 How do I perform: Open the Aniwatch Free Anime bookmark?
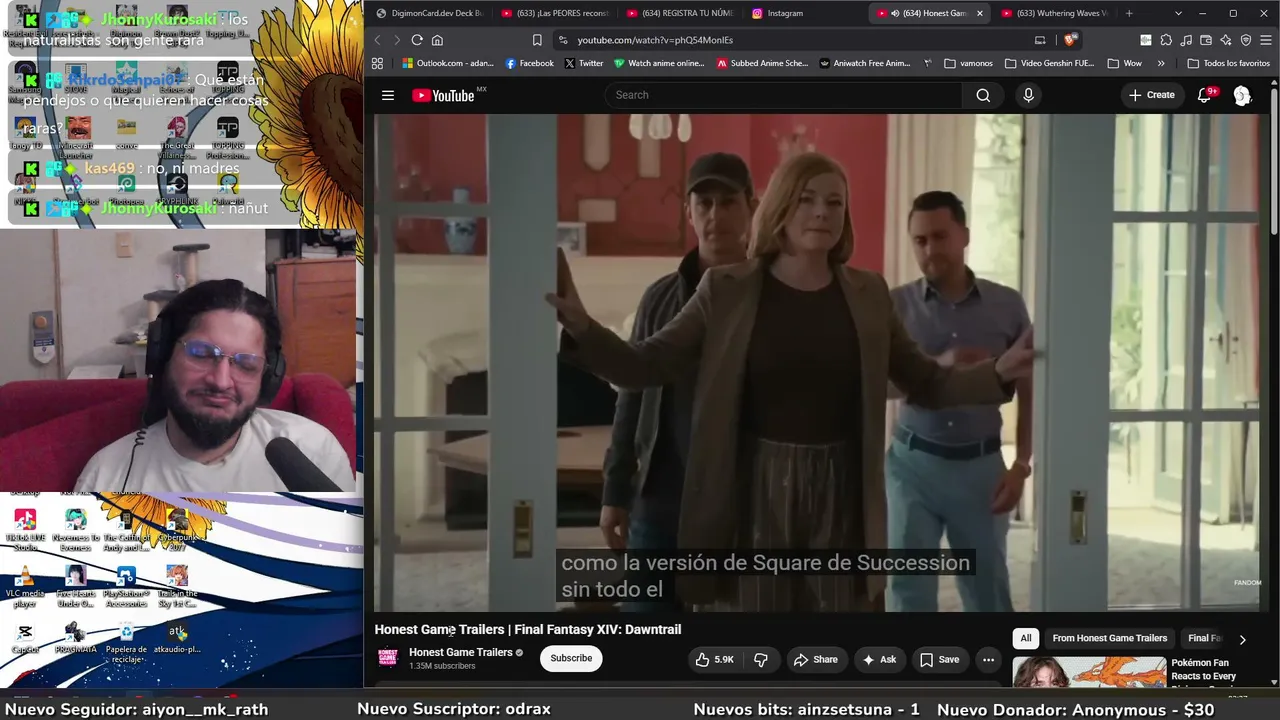tap(865, 63)
